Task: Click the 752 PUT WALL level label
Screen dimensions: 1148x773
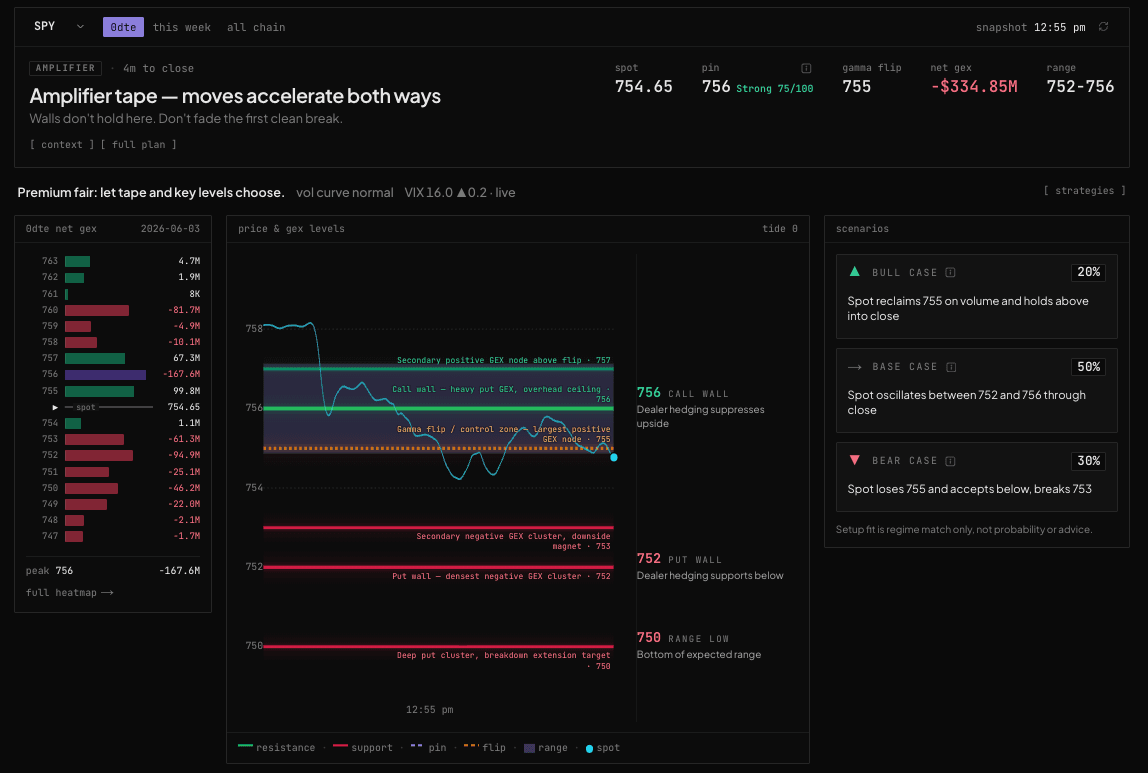Action: pyautogui.click(x=679, y=559)
